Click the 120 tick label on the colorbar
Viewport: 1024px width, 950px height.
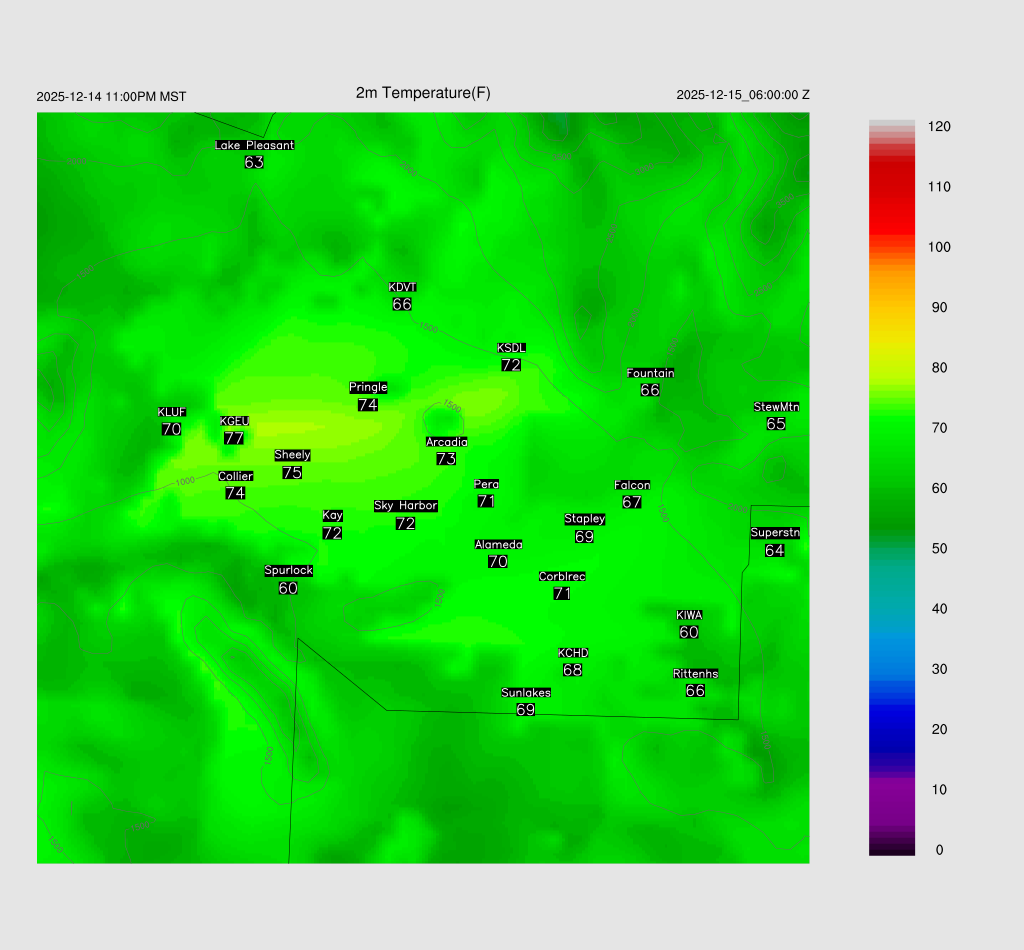(x=938, y=127)
